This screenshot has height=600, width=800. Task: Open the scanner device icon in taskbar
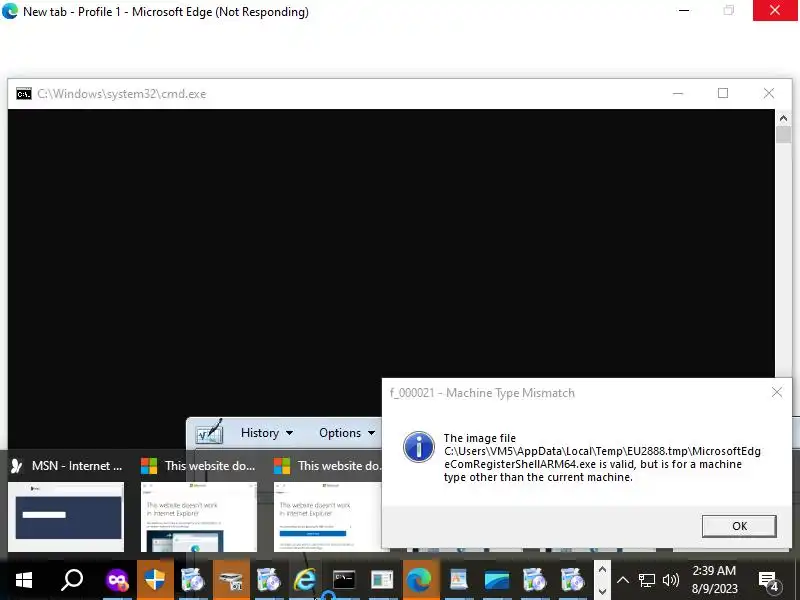pos(231,580)
